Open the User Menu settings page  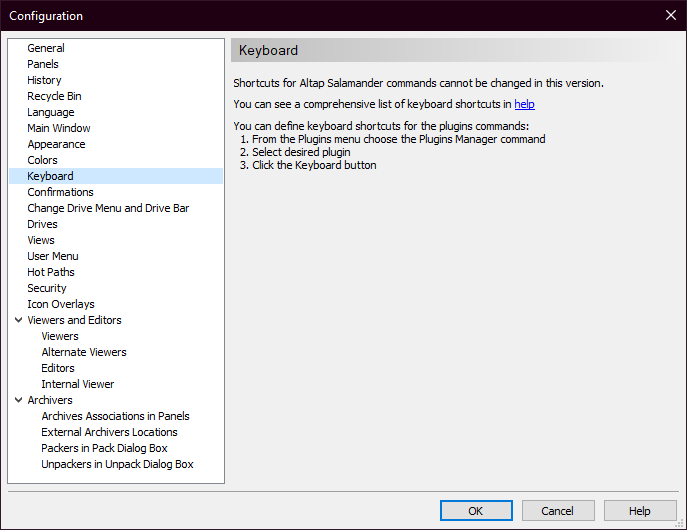[x=53, y=256]
